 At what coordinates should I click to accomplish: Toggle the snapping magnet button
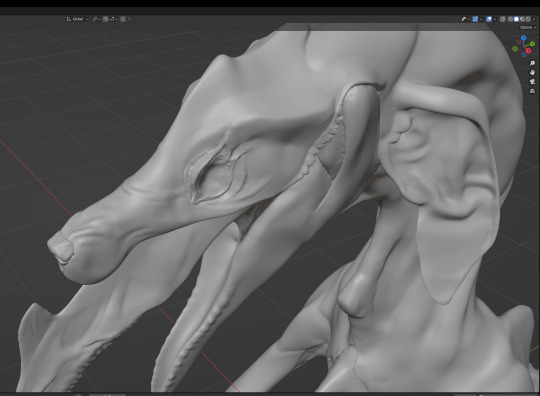[105, 19]
